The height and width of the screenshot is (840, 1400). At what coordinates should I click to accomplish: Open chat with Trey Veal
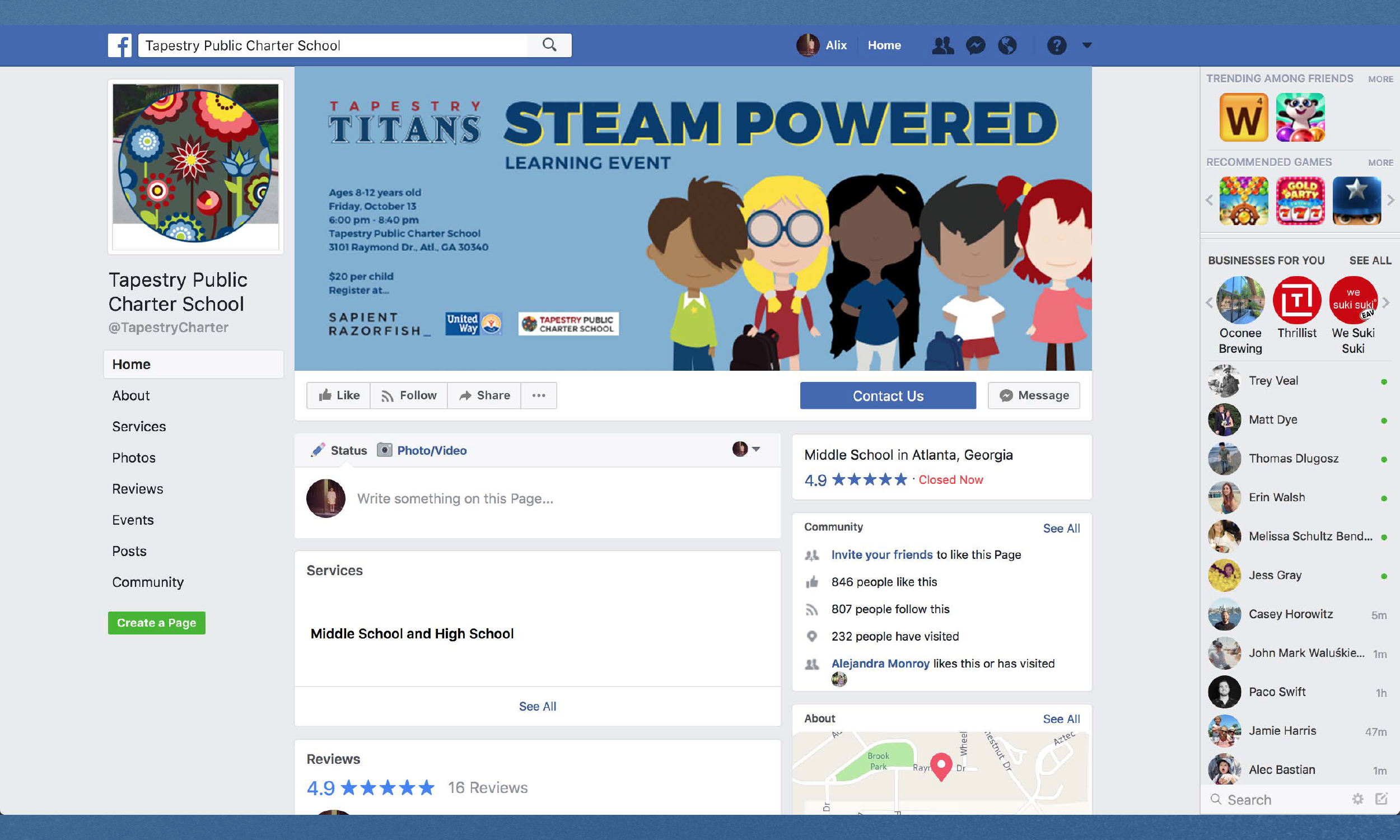pos(1300,381)
